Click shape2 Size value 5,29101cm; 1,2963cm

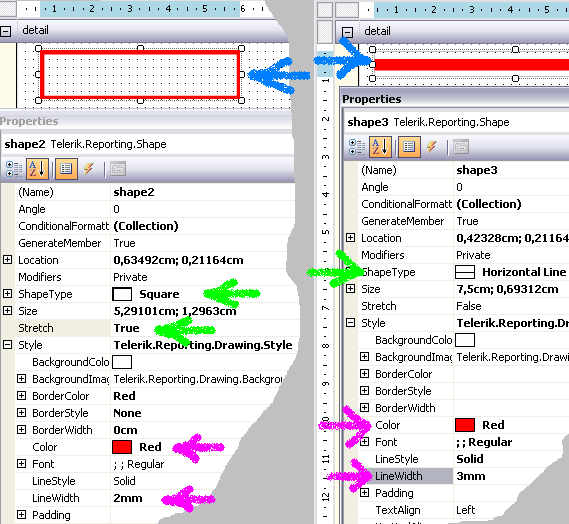click(x=175, y=311)
